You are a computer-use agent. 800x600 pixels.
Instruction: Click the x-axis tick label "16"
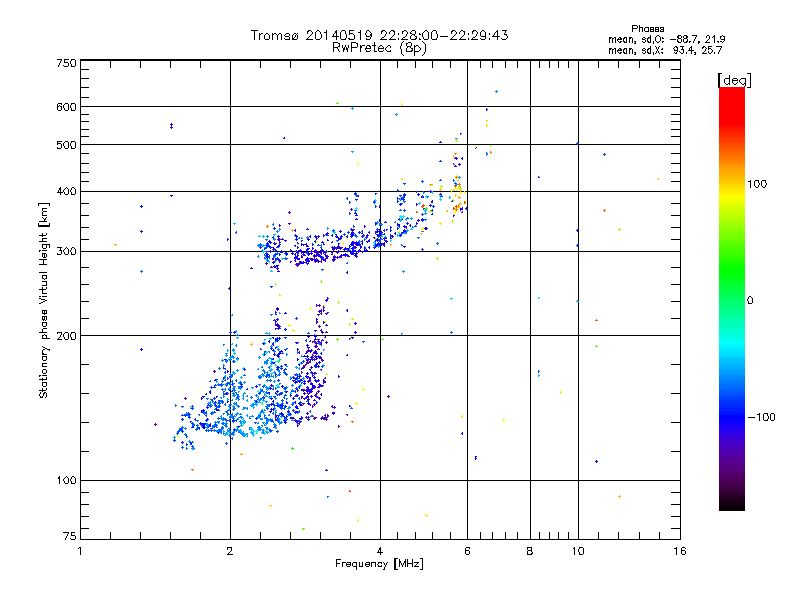[x=680, y=551]
